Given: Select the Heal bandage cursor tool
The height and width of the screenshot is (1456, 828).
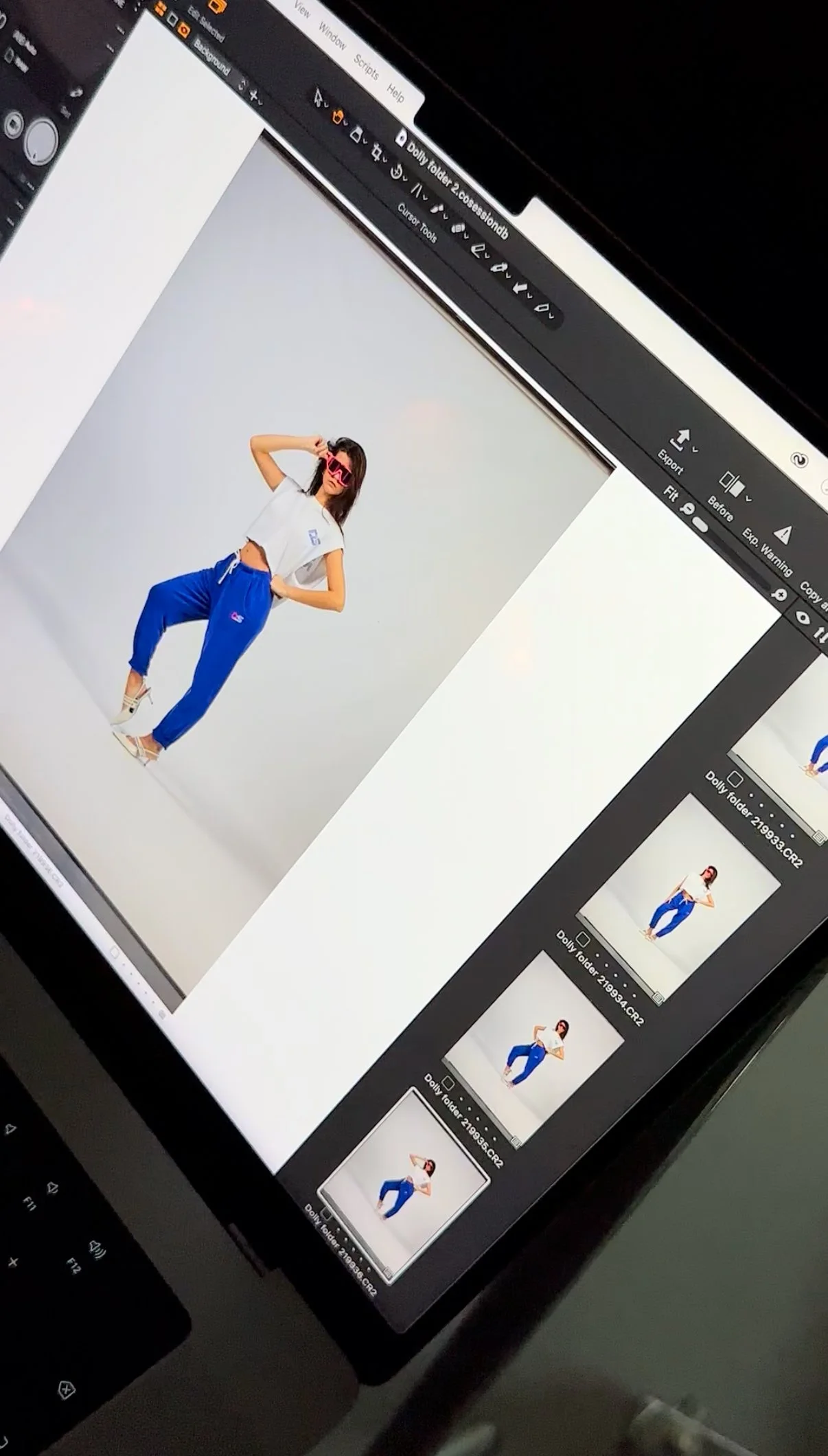Looking at the screenshot, I should pyautogui.click(x=459, y=229).
